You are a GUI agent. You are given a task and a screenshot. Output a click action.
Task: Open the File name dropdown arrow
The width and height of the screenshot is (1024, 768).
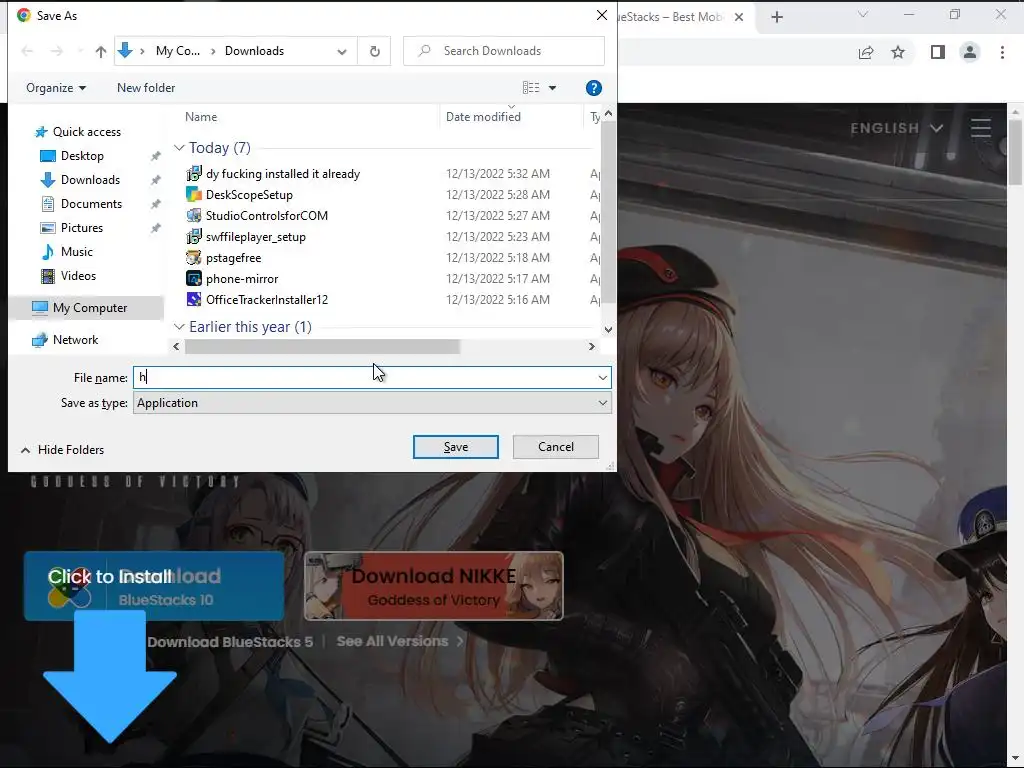[x=602, y=377]
